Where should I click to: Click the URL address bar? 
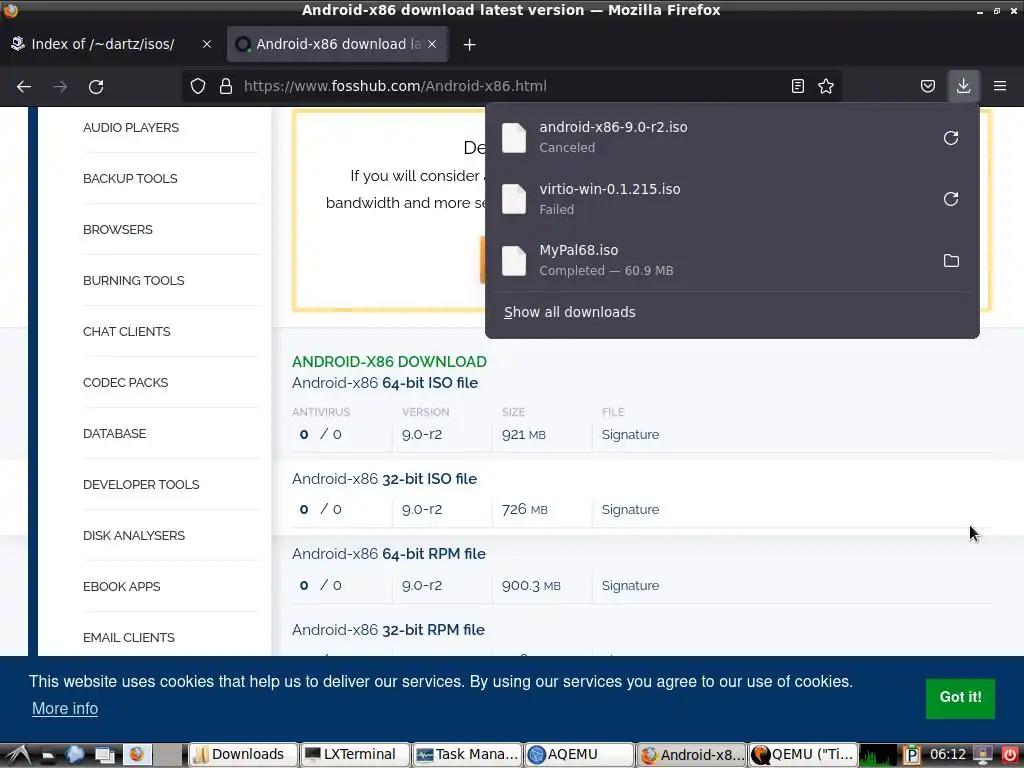(509, 86)
